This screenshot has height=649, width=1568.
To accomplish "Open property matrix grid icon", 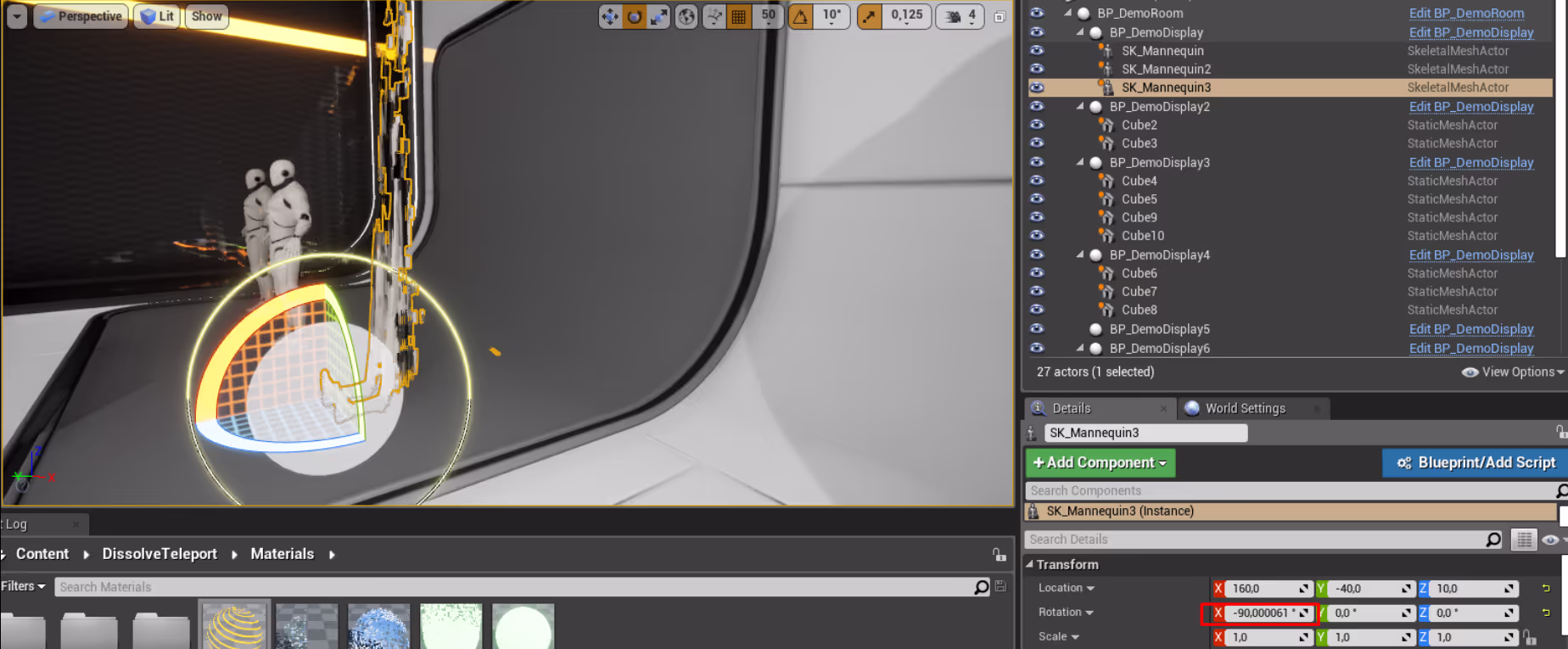I will 1524,540.
